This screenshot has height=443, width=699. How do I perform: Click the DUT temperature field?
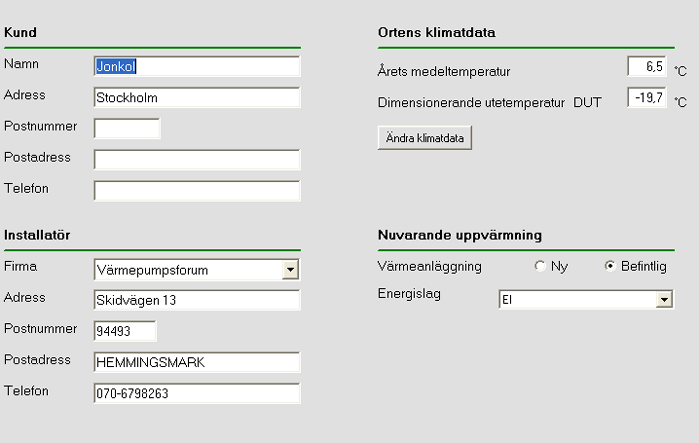click(x=646, y=98)
